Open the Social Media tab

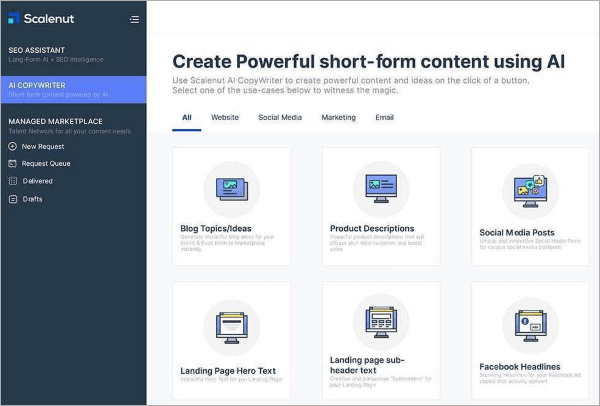coord(280,117)
